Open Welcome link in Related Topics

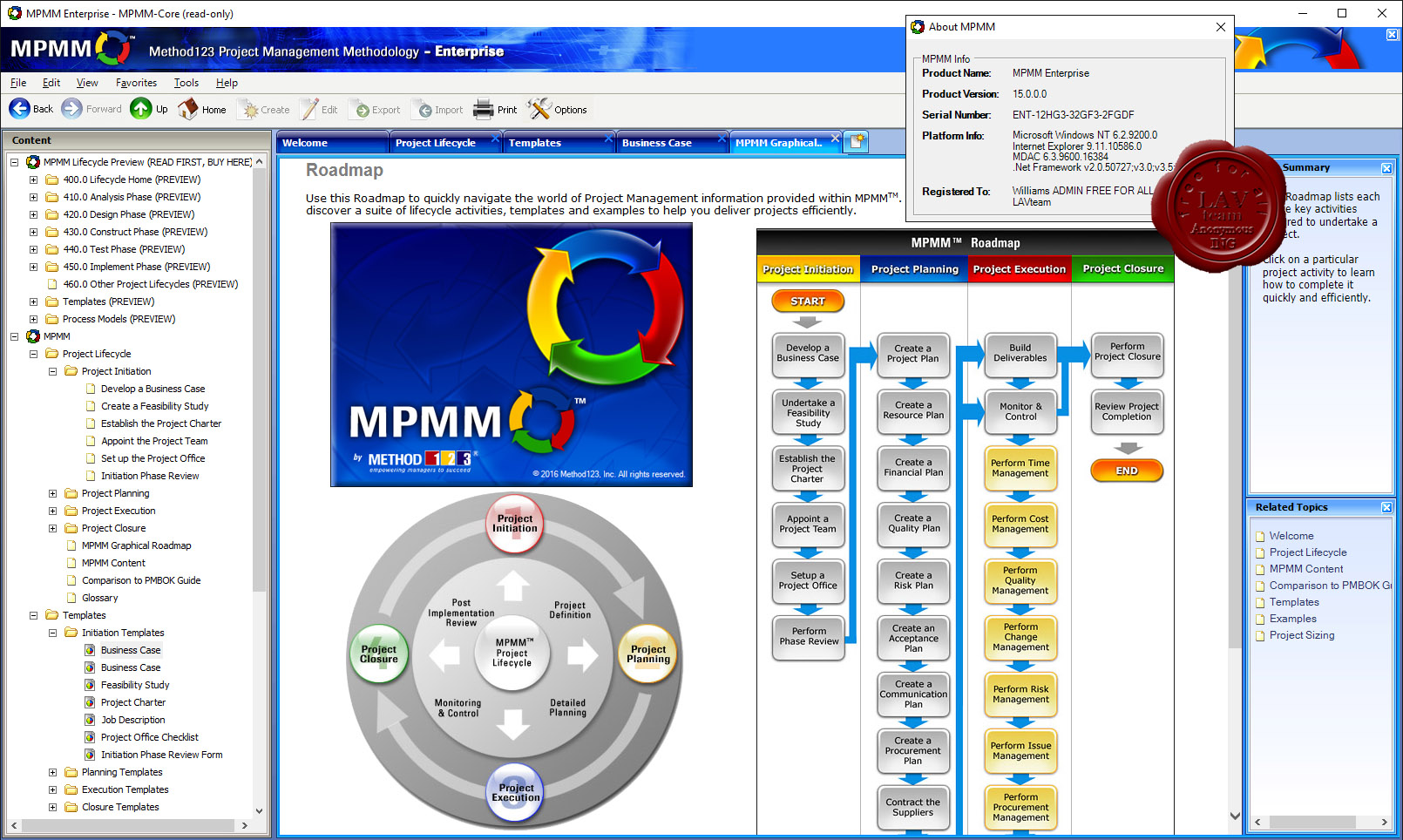pyautogui.click(x=1291, y=536)
